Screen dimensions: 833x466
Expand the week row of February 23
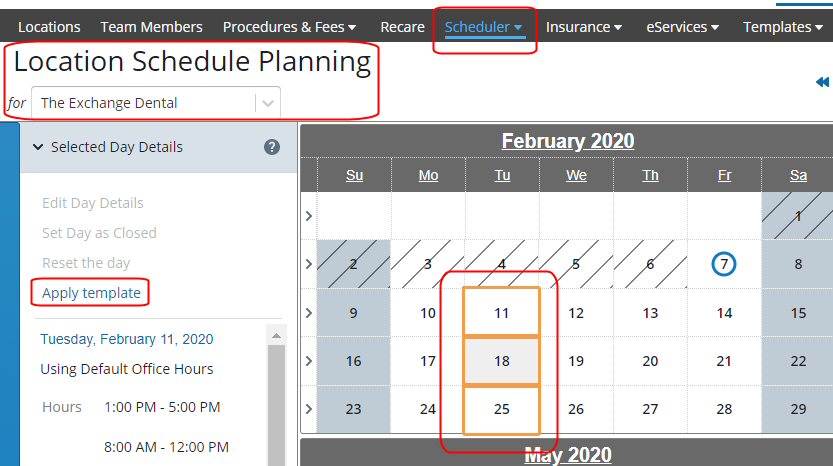tap(309, 409)
